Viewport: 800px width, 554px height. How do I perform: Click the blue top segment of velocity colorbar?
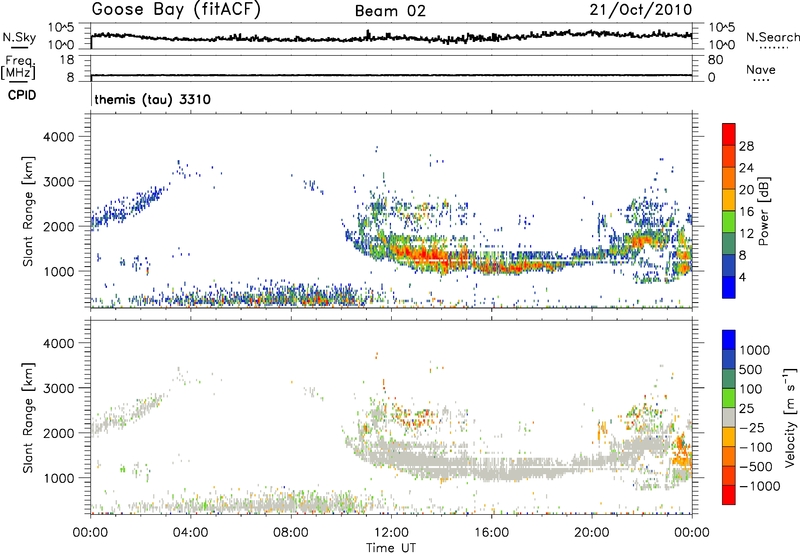(729, 340)
